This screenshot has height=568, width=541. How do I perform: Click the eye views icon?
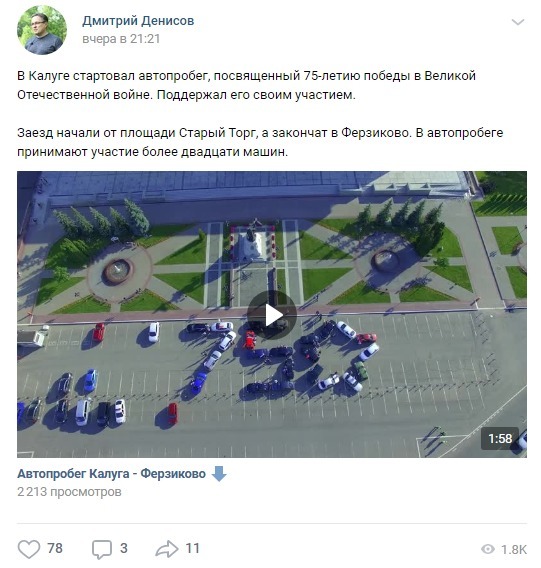[488, 550]
